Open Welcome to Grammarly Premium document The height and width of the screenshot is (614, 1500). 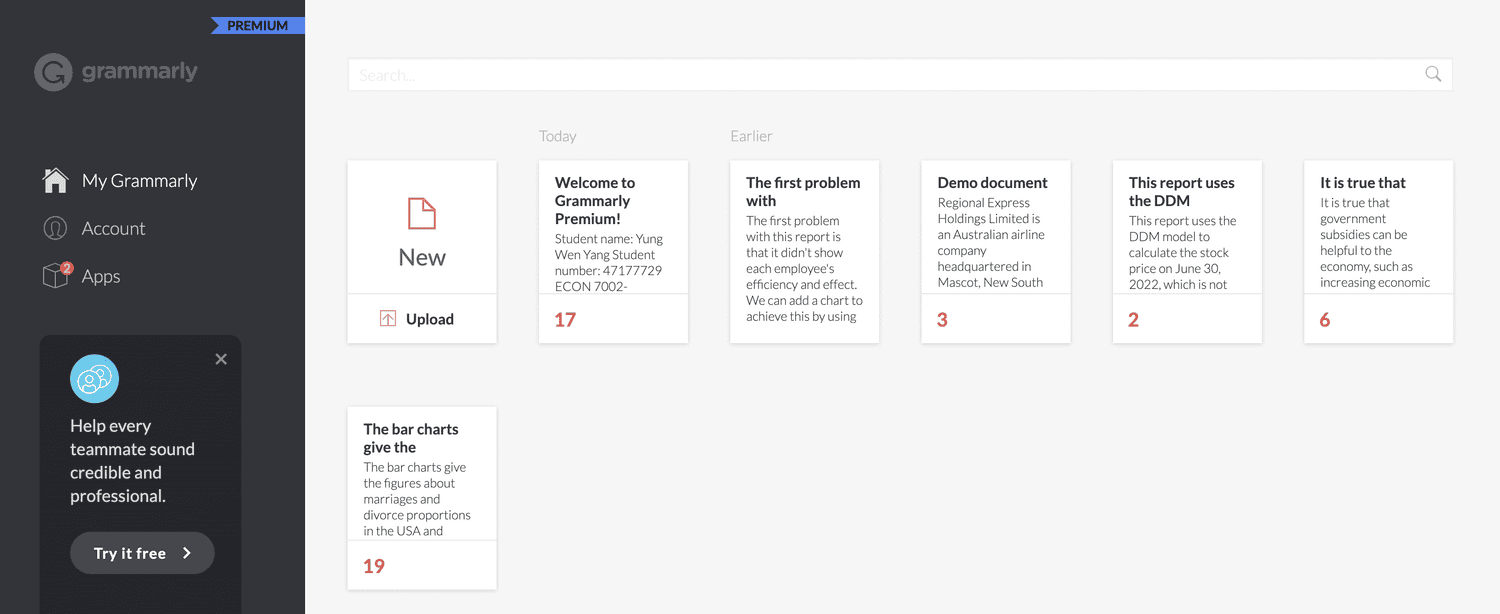(613, 252)
